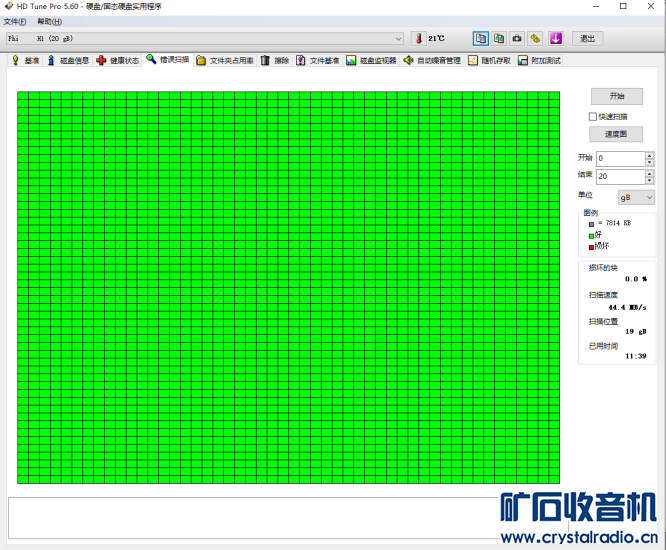Open the 自动噪音管理 tab

[432, 60]
